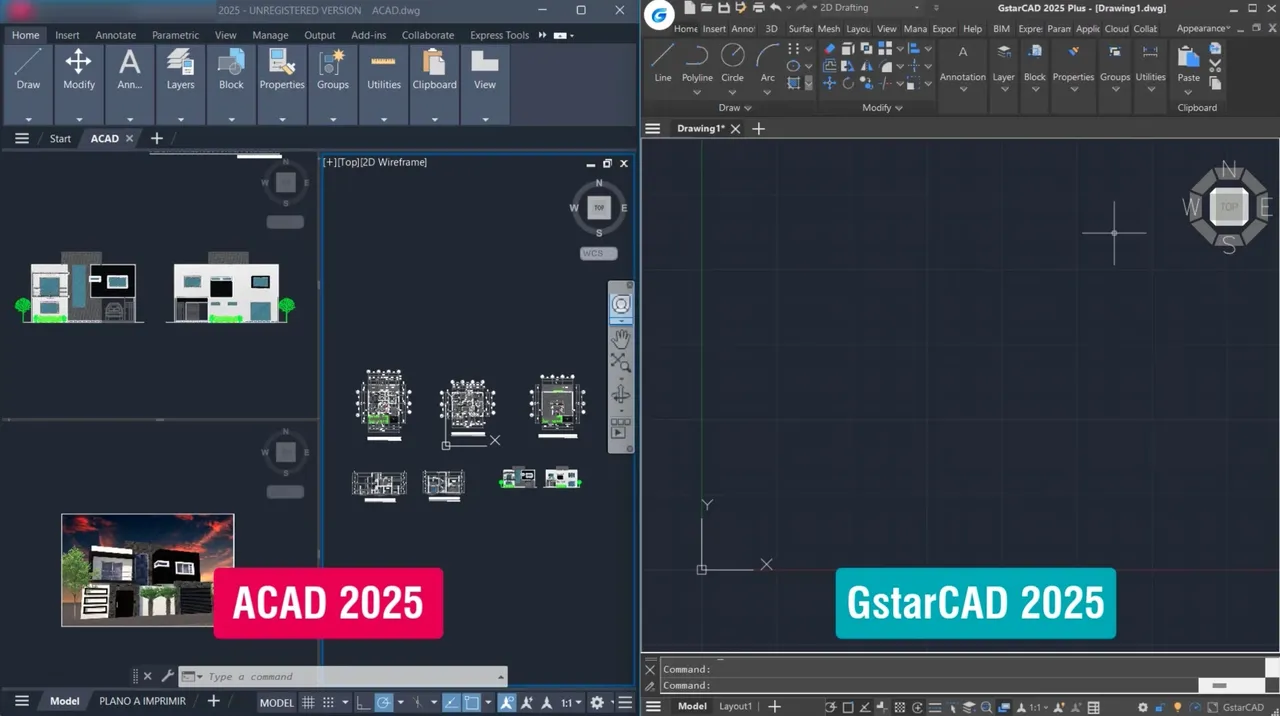The image size is (1280, 716).
Task: Open the Annotation panel in ACAD ribbon
Action: pyautogui.click(x=130, y=84)
